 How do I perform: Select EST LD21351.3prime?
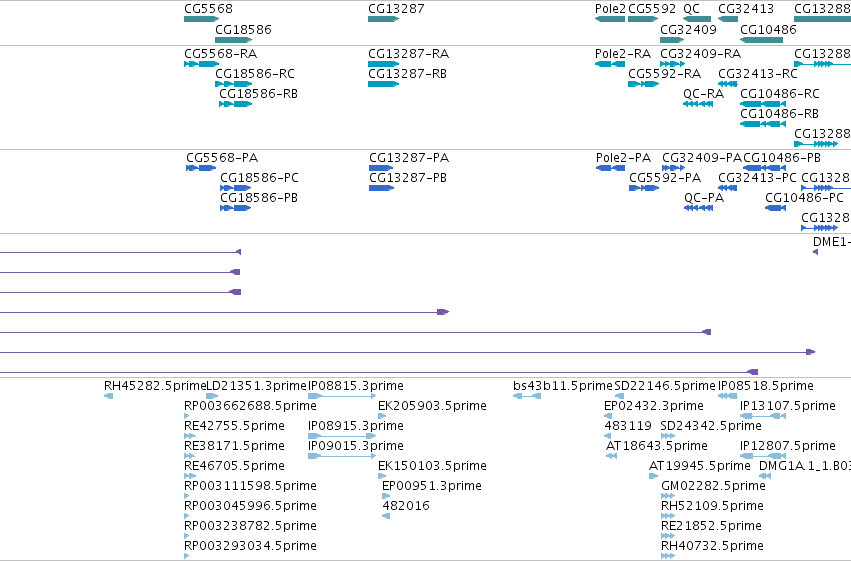coord(212,396)
